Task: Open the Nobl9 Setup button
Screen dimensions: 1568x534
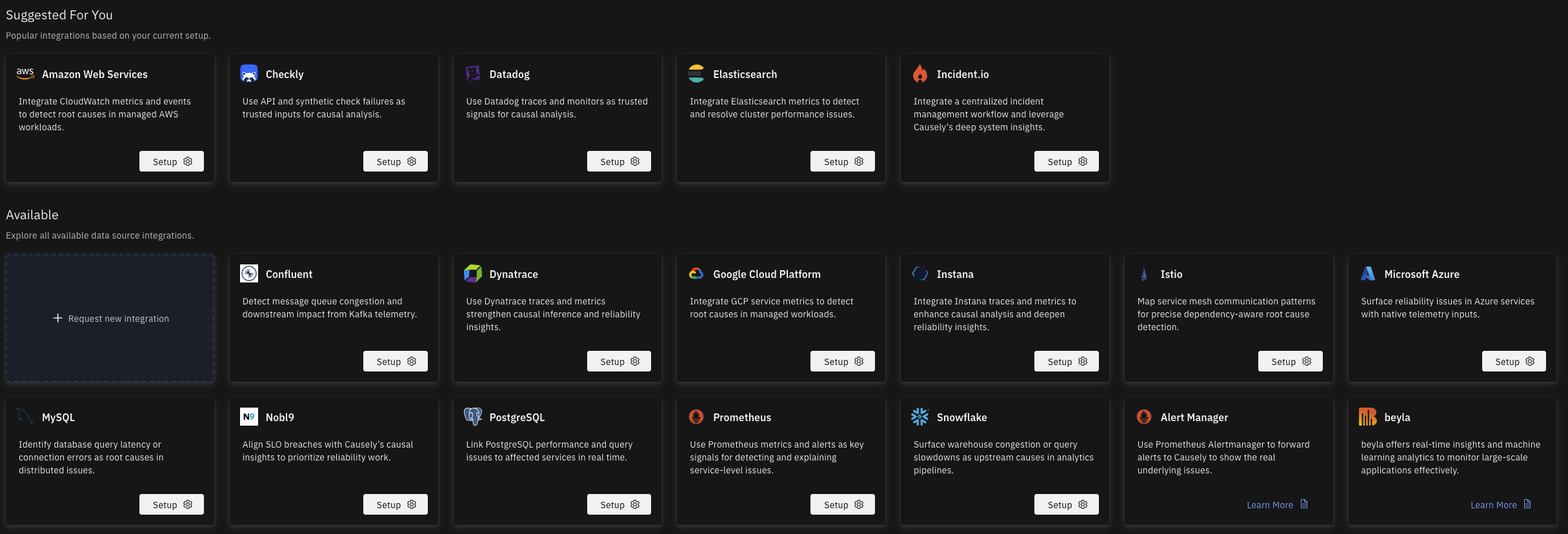Action: [396, 504]
